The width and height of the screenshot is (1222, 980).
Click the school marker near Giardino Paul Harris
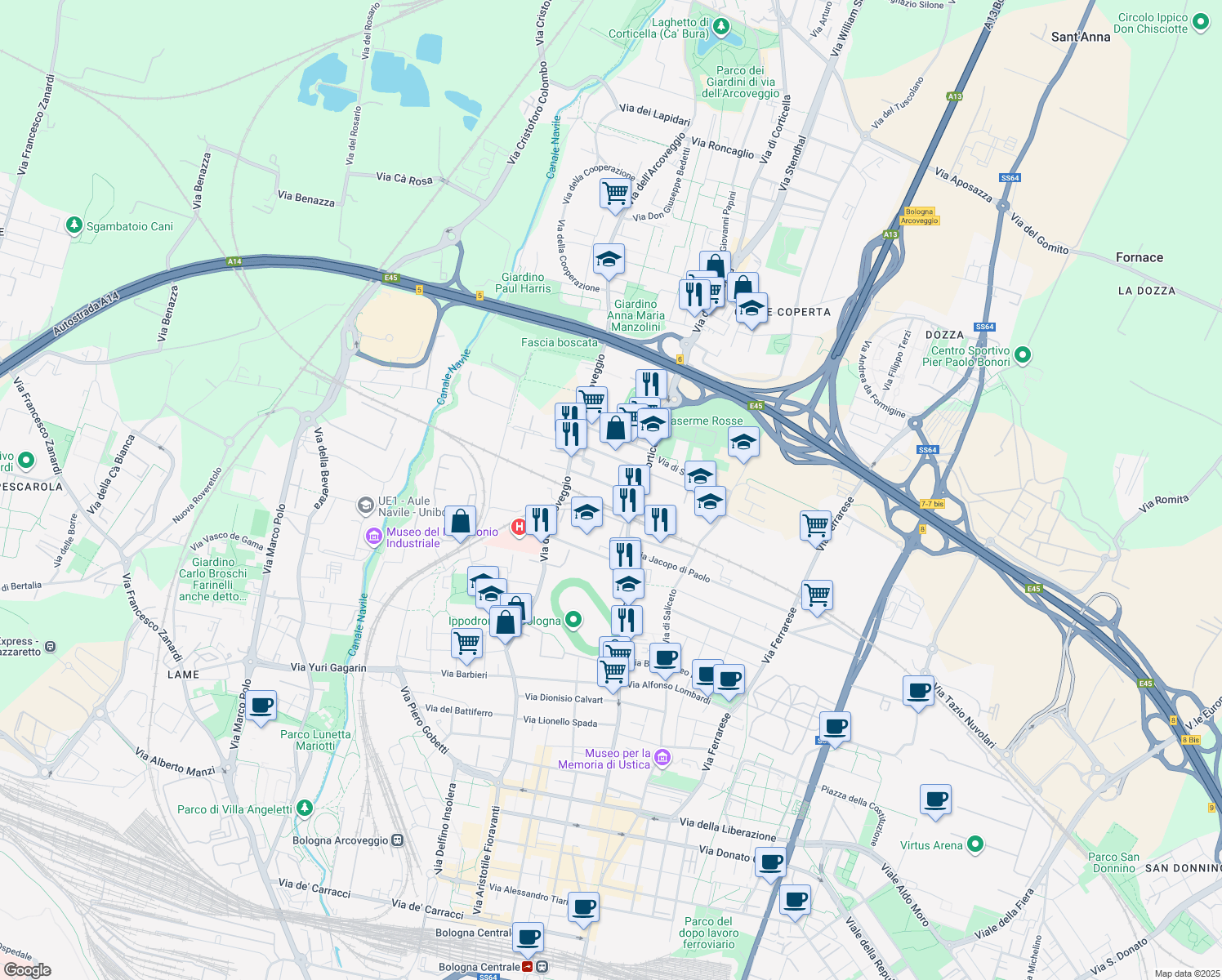click(x=609, y=260)
